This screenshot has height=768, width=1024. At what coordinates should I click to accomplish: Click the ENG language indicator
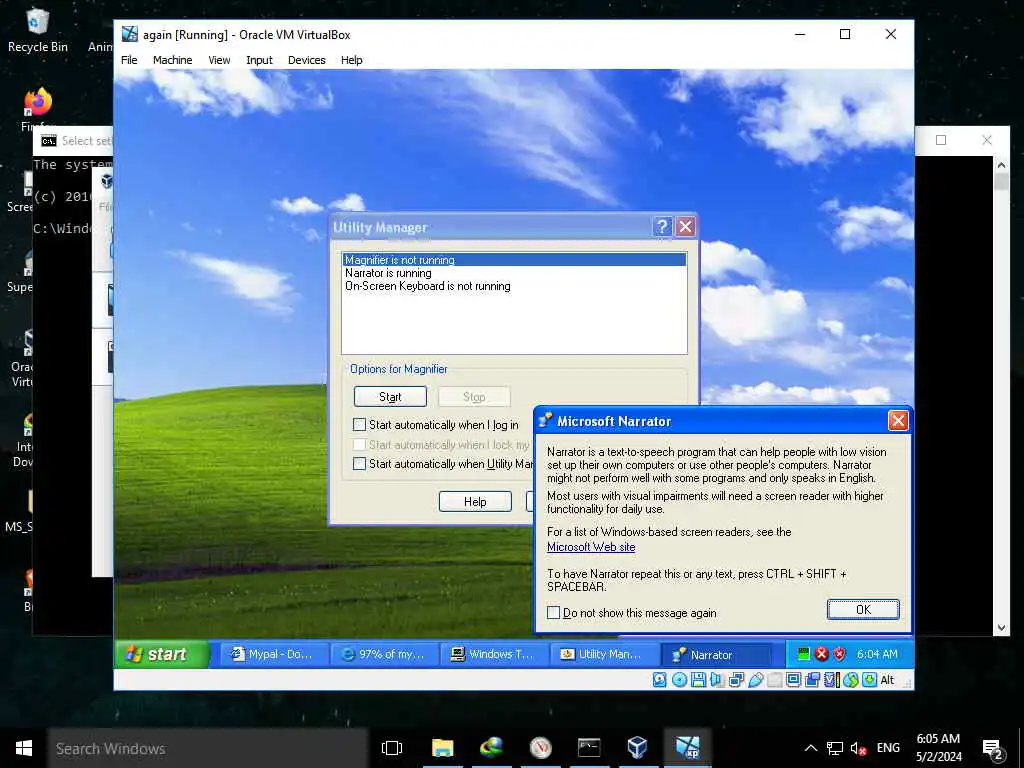(888, 748)
